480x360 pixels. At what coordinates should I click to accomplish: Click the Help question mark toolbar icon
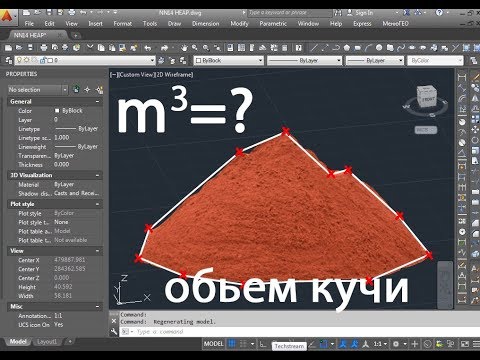pyautogui.click(x=299, y=48)
